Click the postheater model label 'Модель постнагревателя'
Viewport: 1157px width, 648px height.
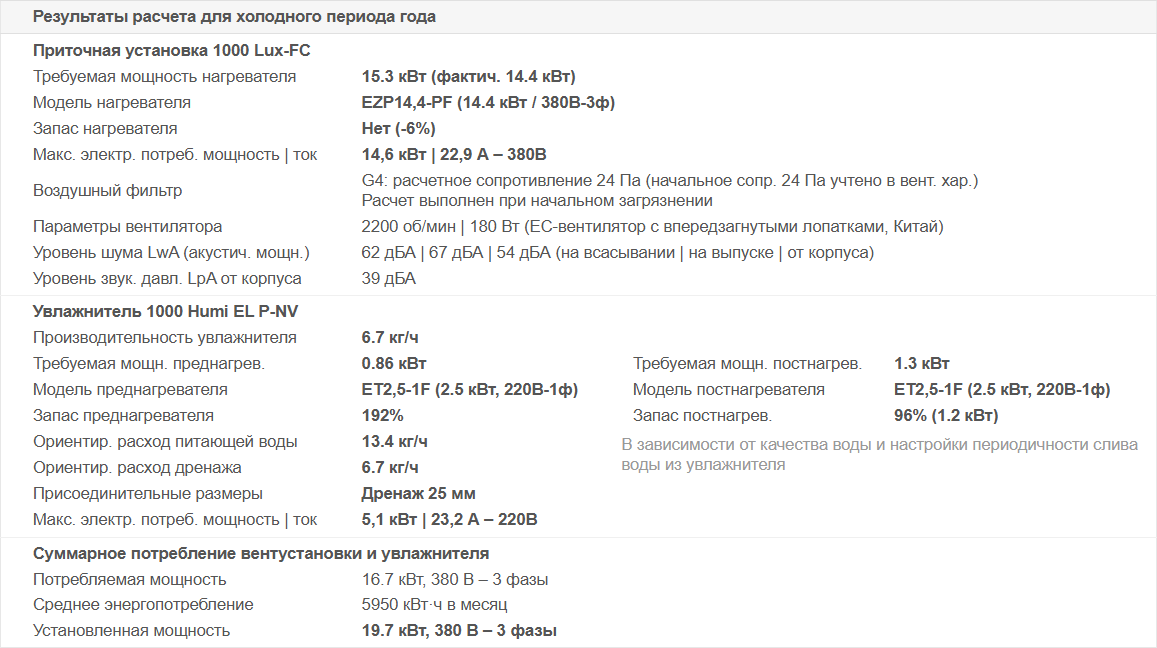pos(729,390)
